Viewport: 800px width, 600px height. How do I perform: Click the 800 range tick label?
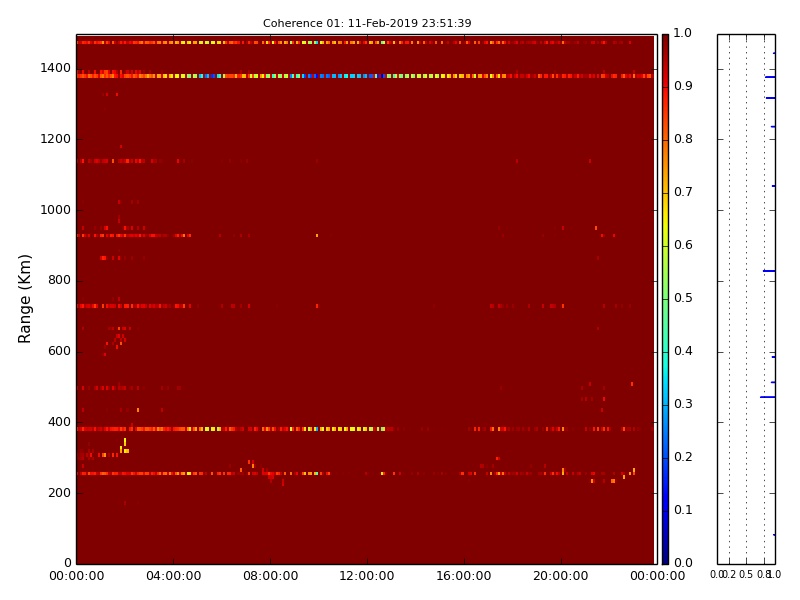[59, 280]
